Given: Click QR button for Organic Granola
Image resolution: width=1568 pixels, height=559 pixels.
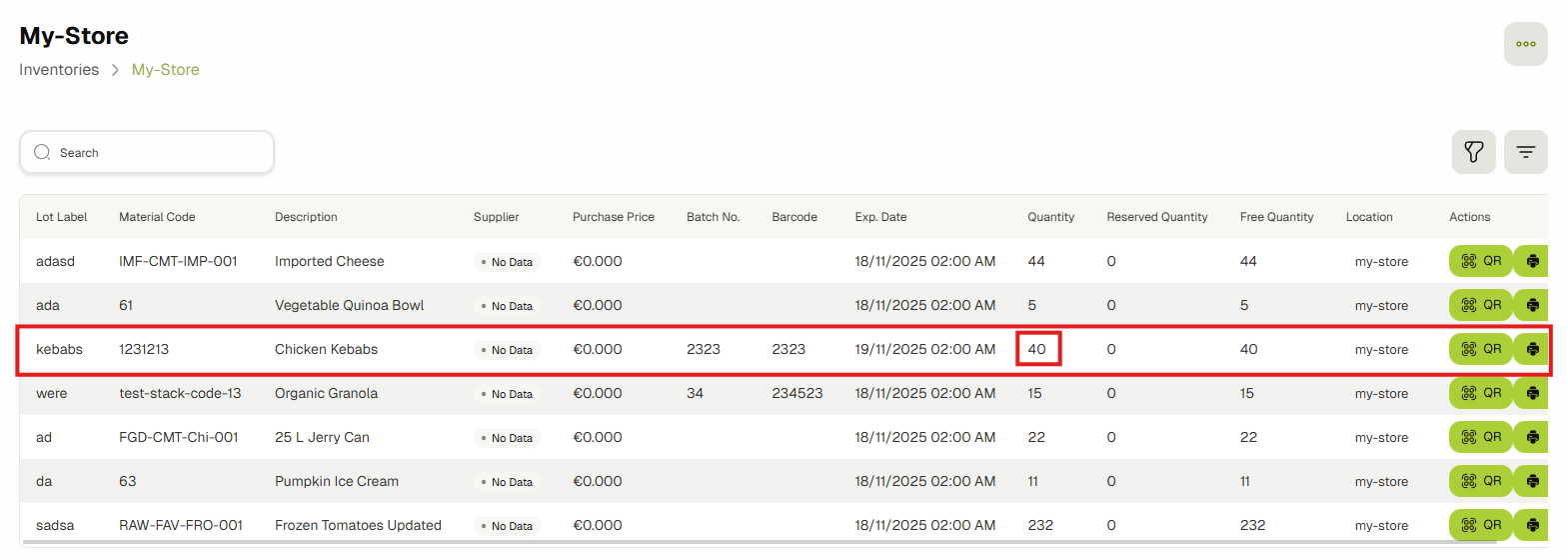Looking at the screenshot, I should click(1480, 393).
